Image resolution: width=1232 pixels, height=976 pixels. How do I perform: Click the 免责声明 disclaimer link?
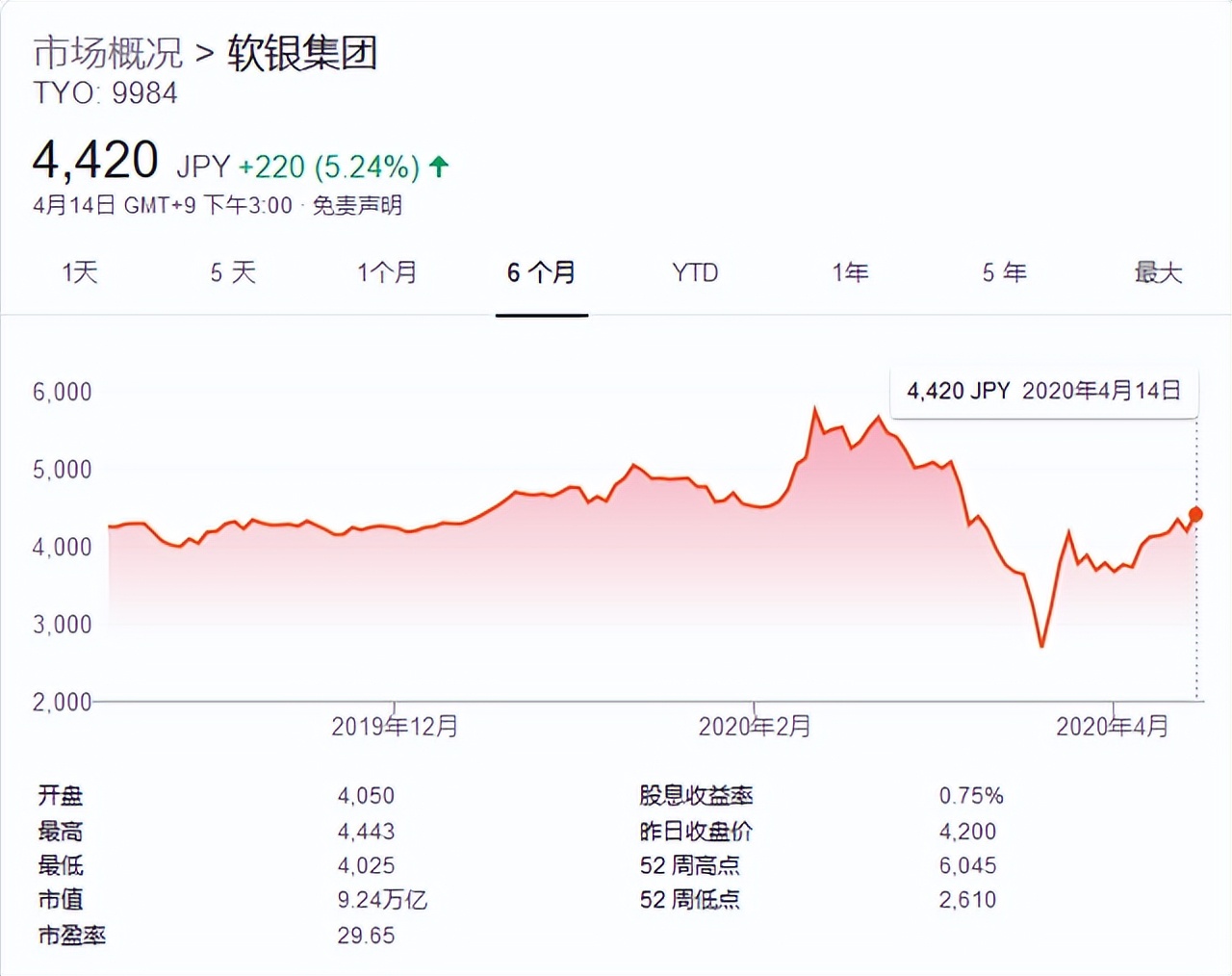pyautogui.click(x=356, y=205)
